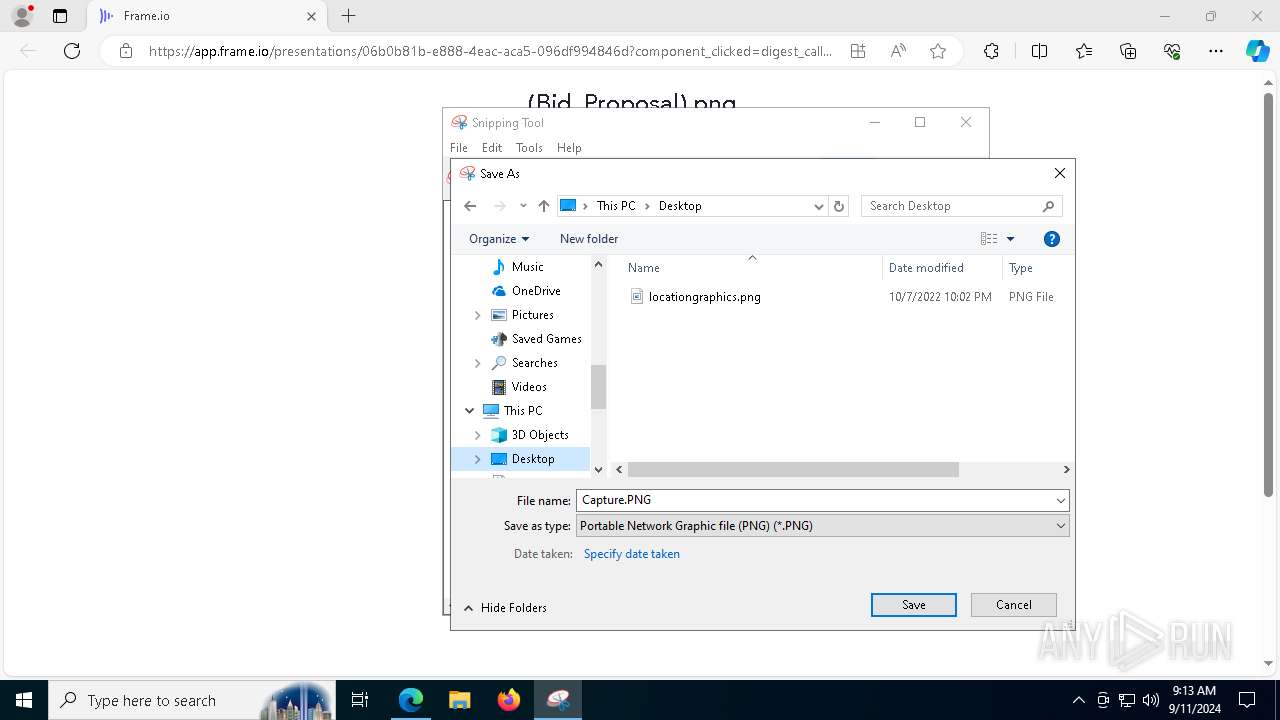Open Browser essentials icon
The image size is (1280, 720).
[1172, 51]
